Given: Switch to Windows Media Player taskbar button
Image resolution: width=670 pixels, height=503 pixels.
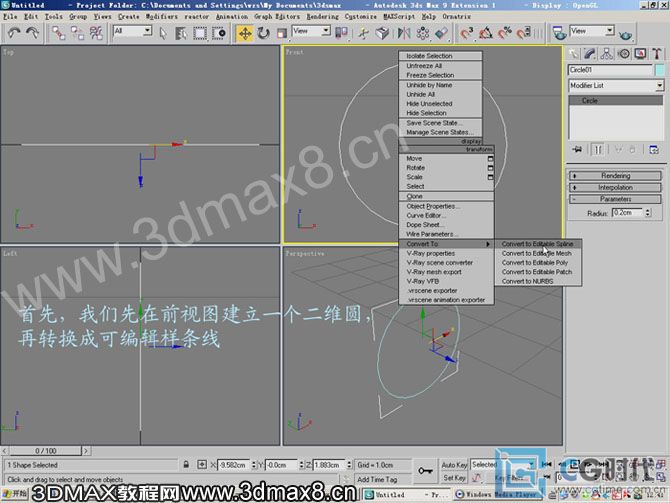Looking at the screenshot, I should coord(498,494).
